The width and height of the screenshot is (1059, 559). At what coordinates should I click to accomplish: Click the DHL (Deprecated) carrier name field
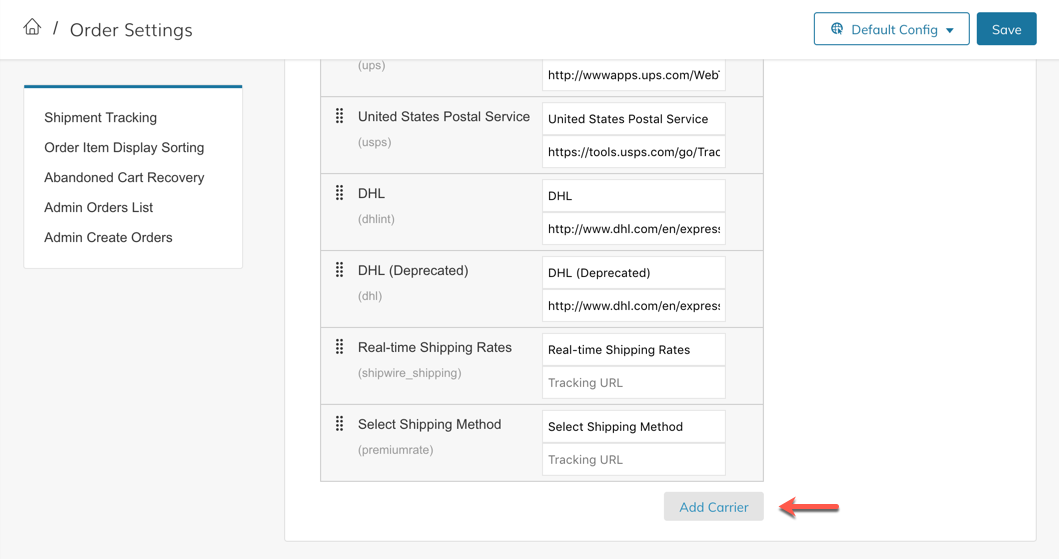[x=633, y=273]
